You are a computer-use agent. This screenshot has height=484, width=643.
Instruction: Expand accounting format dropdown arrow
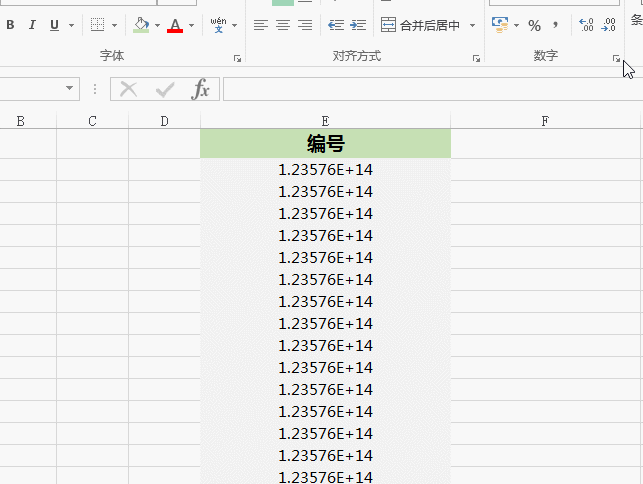point(516,25)
